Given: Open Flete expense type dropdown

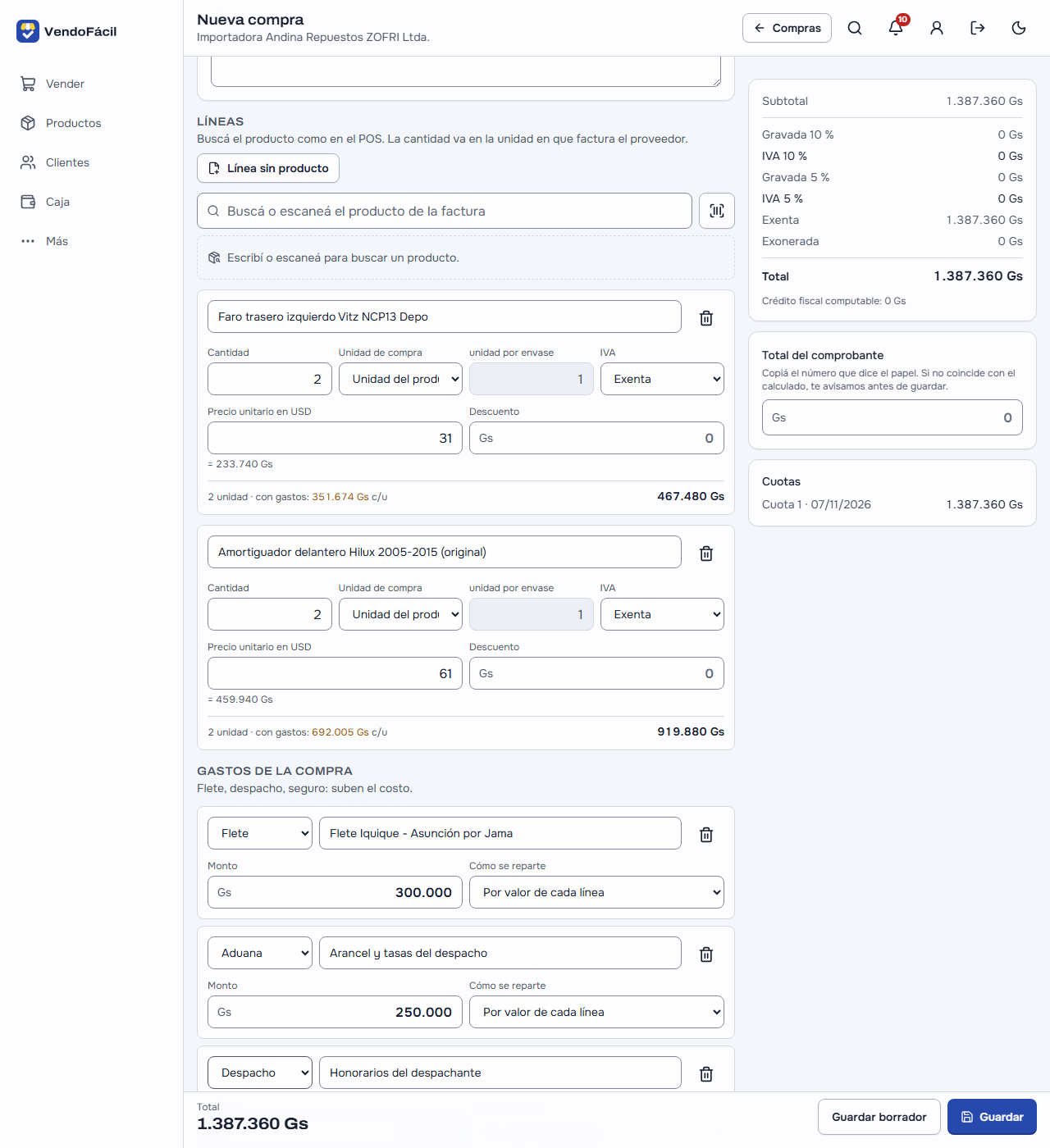Looking at the screenshot, I should click(x=260, y=833).
